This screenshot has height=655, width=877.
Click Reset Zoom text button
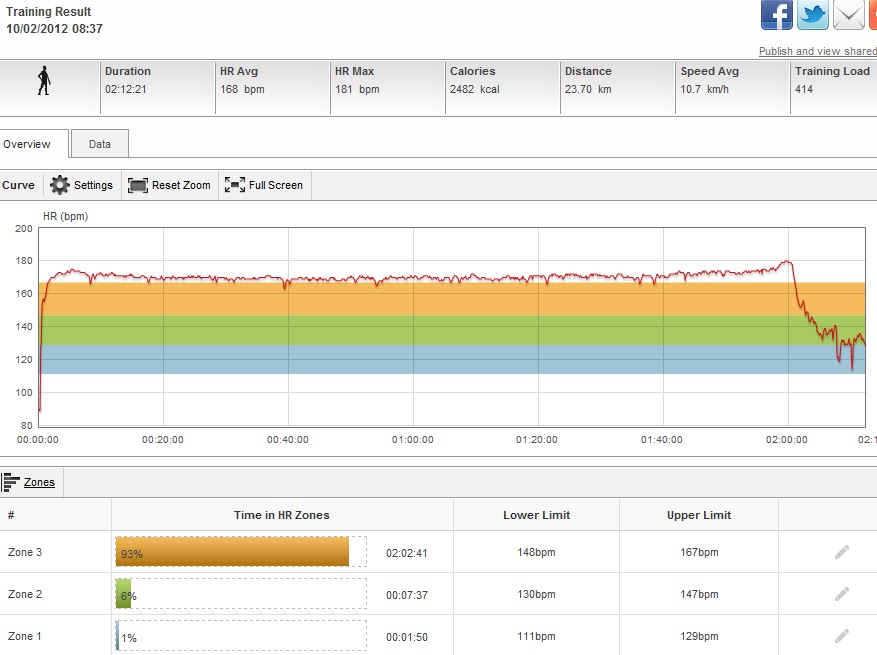181,185
